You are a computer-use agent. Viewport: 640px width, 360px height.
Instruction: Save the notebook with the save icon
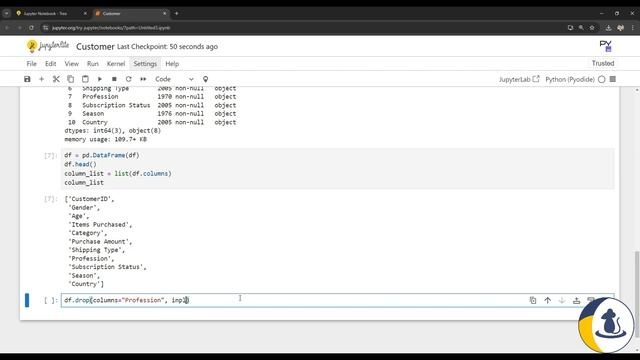coord(27,79)
